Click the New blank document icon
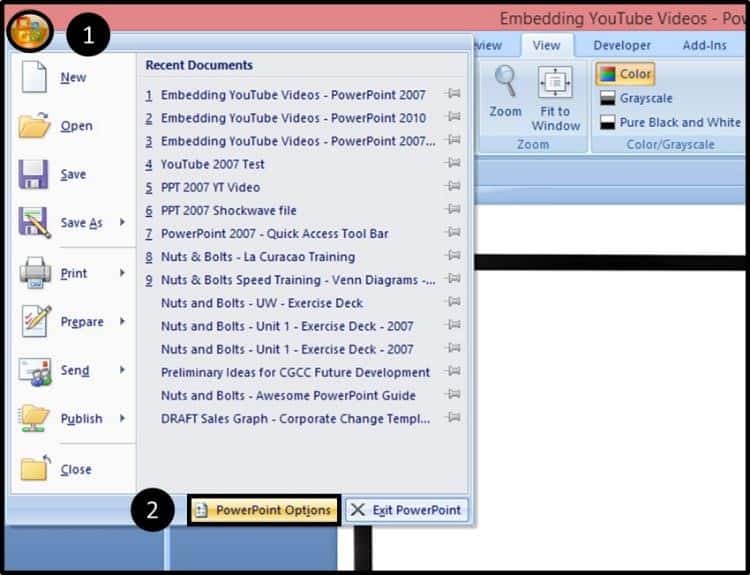Viewport: 750px width, 575px height. 34,77
